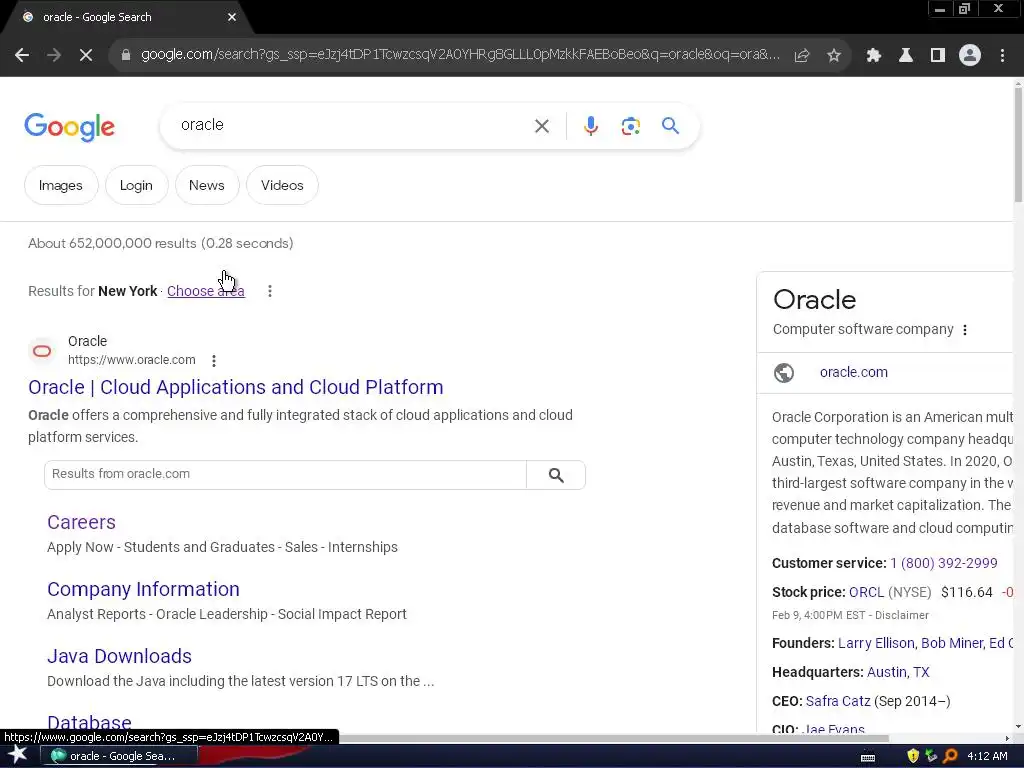Toggle the browser side panel
This screenshot has width=1024, height=768.
tap(938, 56)
